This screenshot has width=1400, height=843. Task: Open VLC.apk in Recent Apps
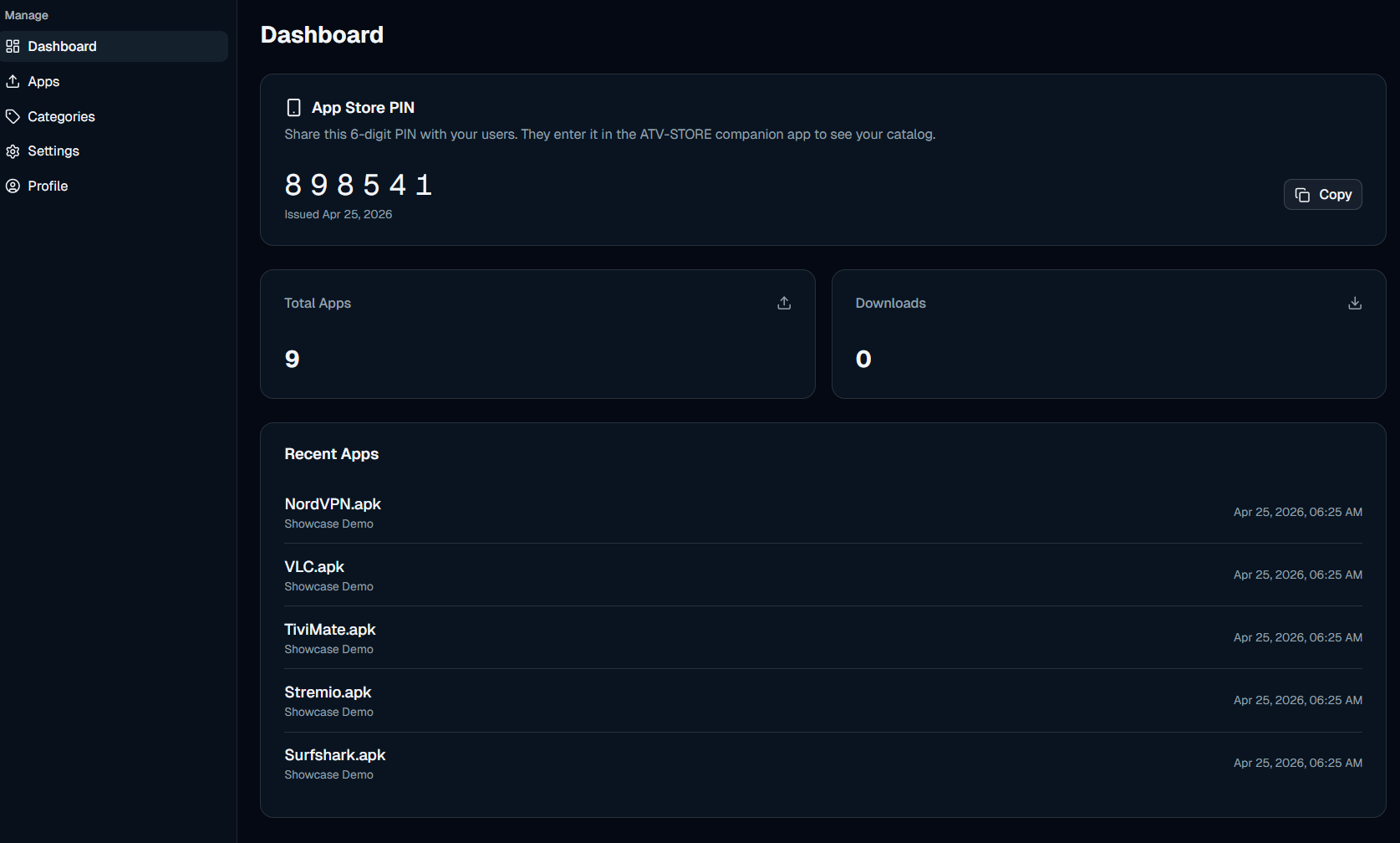314,566
